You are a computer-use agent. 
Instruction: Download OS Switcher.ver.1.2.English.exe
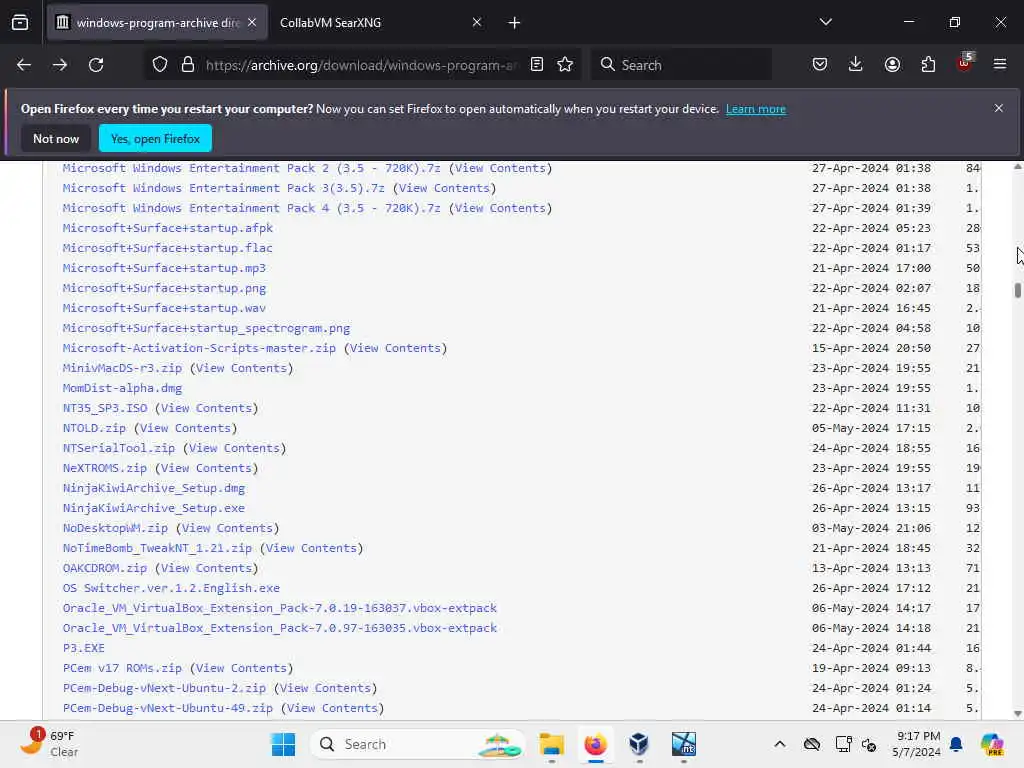(171, 588)
